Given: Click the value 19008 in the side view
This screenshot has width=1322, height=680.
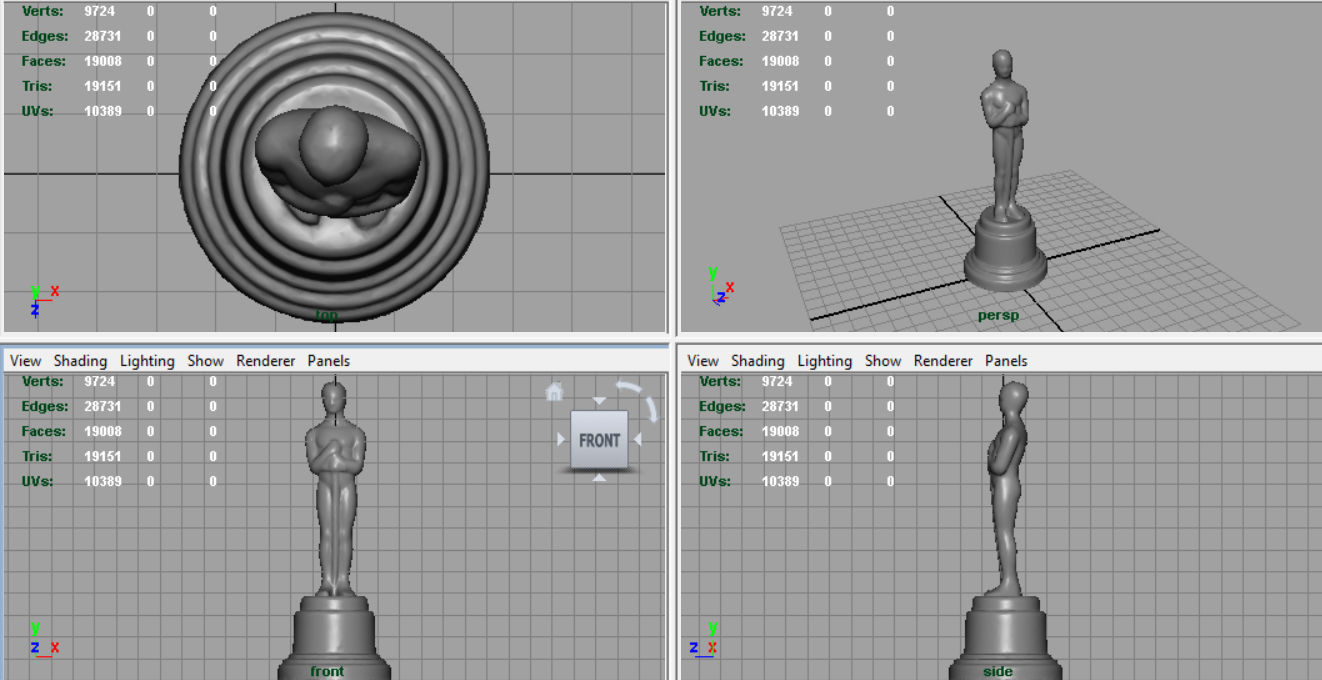Looking at the screenshot, I should [x=780, y=431].
